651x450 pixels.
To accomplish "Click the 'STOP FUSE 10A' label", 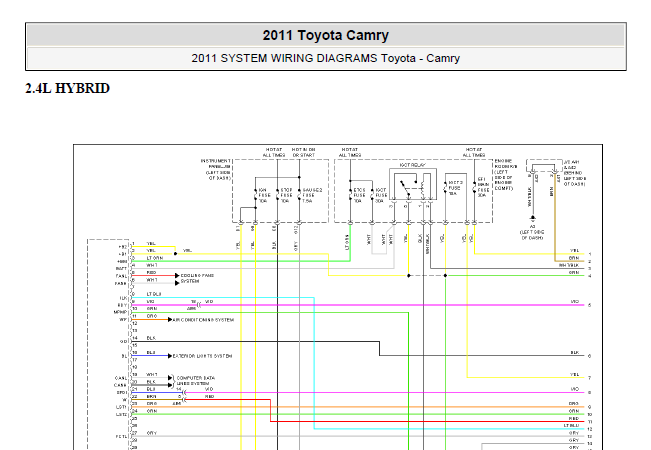I will click(286, 195).
